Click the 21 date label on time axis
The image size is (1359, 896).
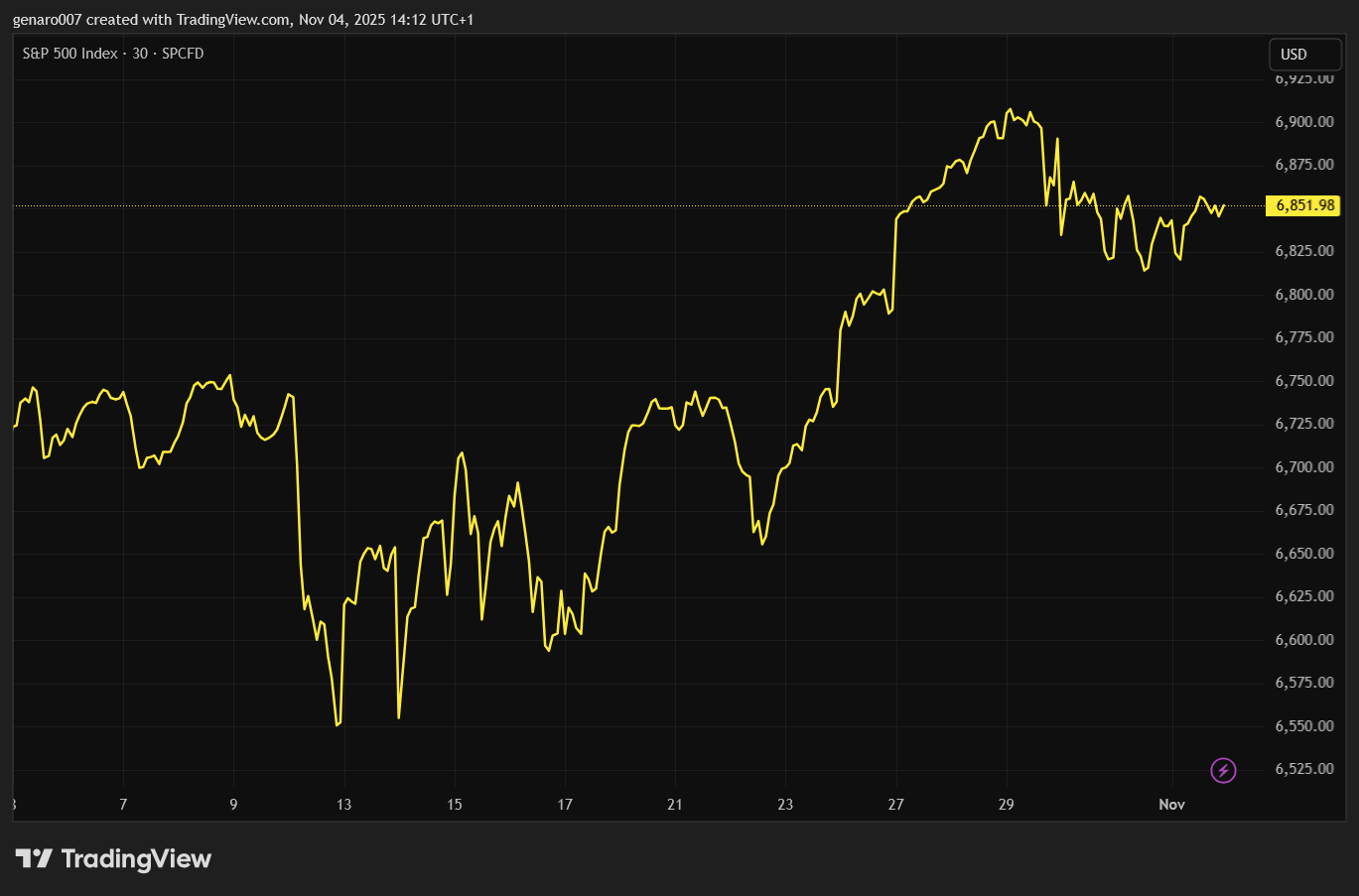675,805
